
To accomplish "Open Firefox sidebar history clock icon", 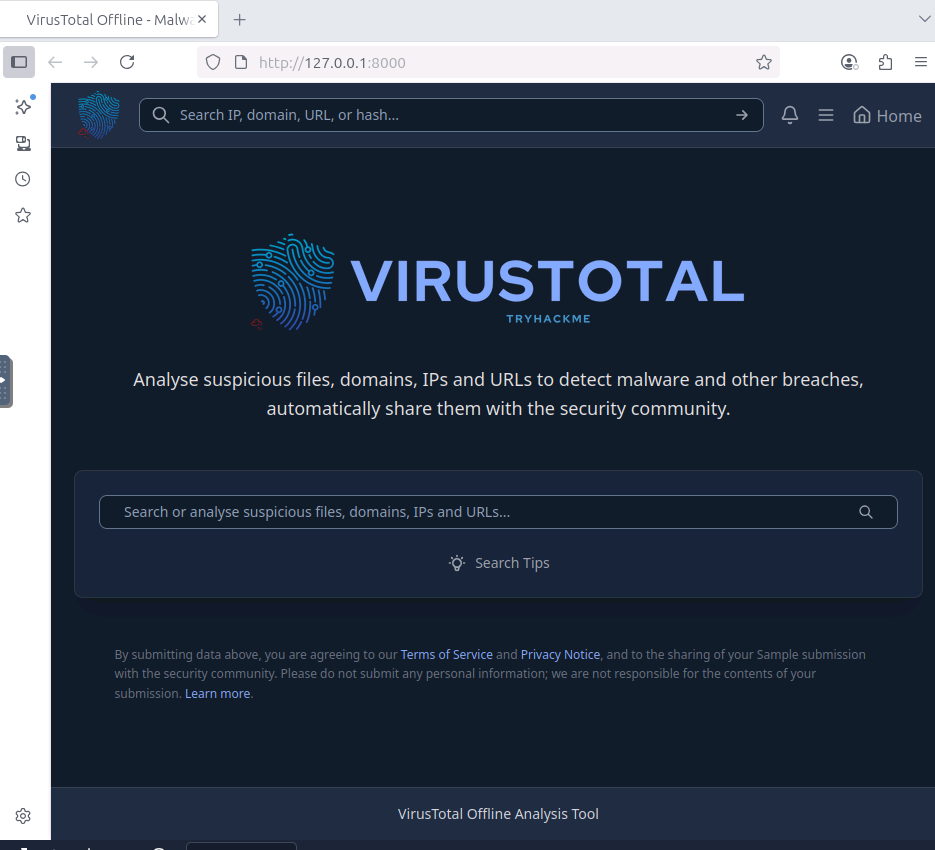I will pos(23,179).
